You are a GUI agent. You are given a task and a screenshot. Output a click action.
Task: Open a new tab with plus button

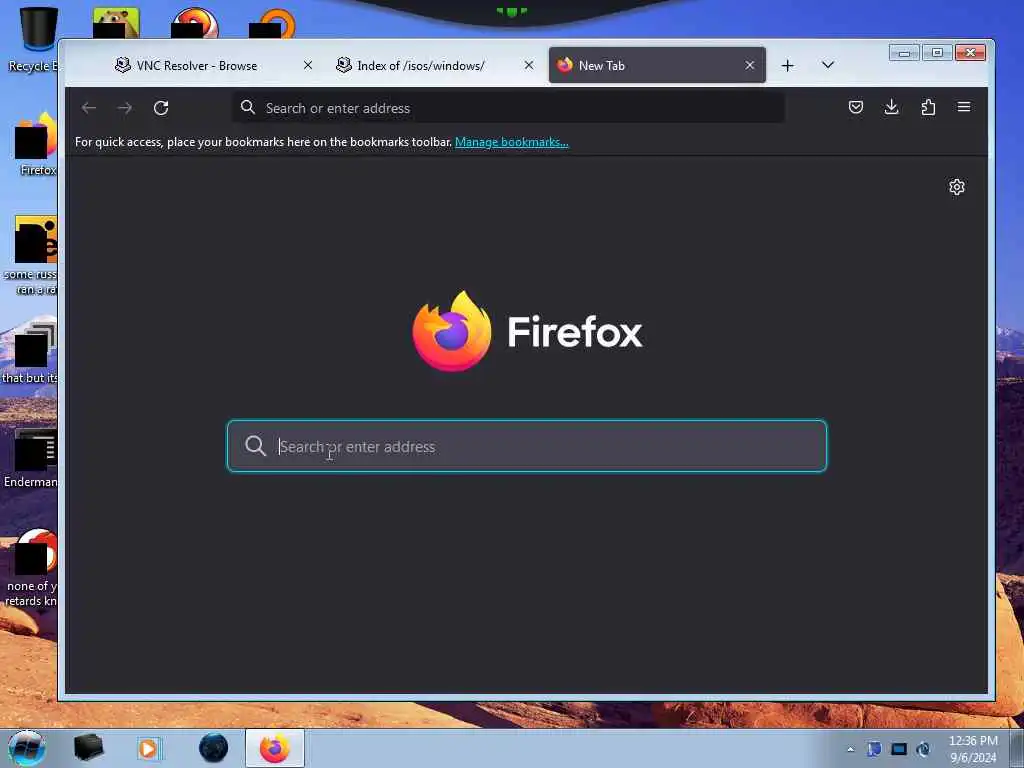point(788,65)
